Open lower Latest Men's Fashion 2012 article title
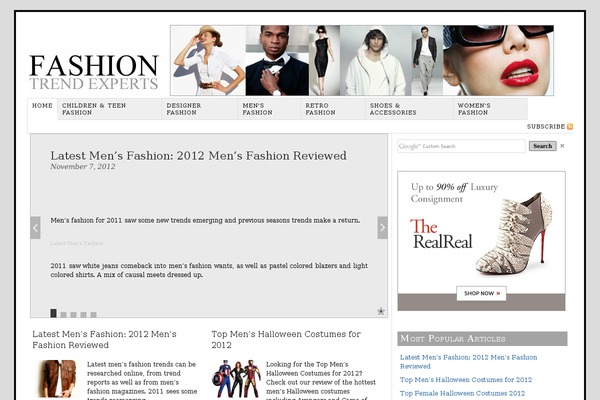The image size is (600, 400). pyautogui.click(x=104, y=340)
